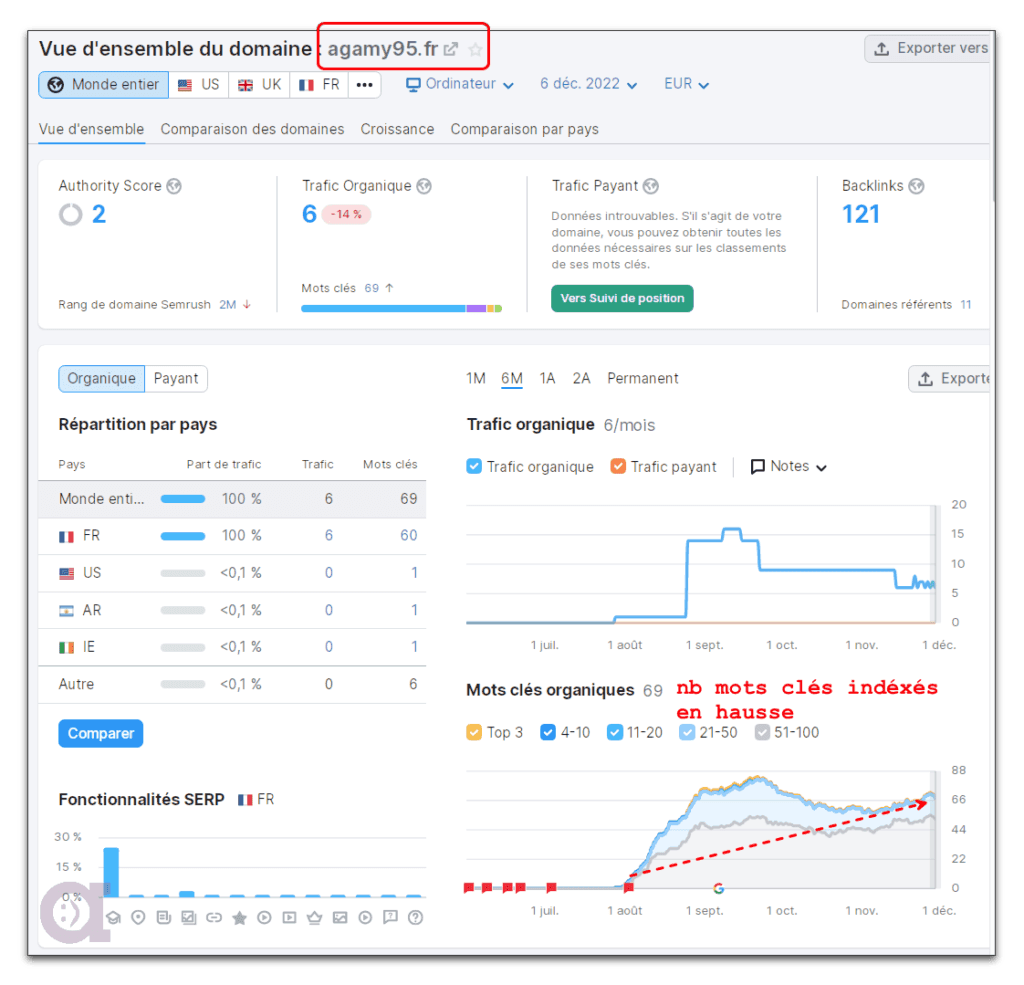Toggle the Trafic payant checkbox
Image resolution: width=1024 pixels, height=985 pixels.
click(x=618, y=467)
